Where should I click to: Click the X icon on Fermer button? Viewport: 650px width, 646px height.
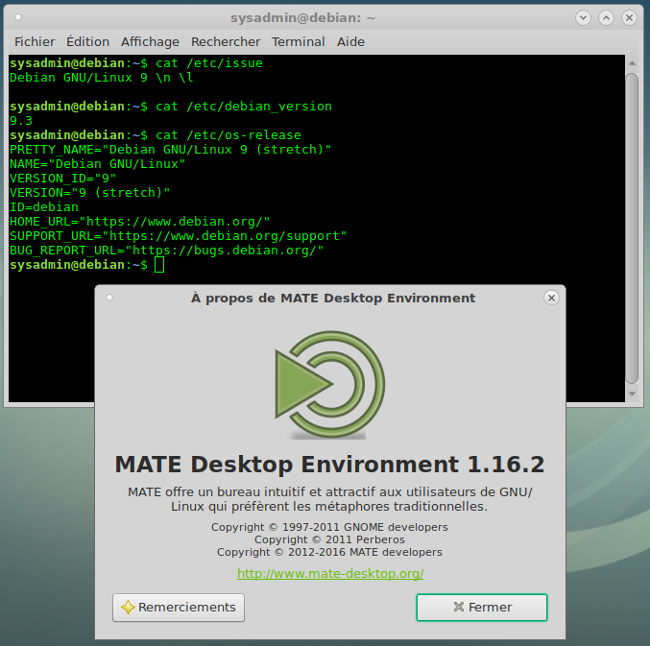coord(458,607)
